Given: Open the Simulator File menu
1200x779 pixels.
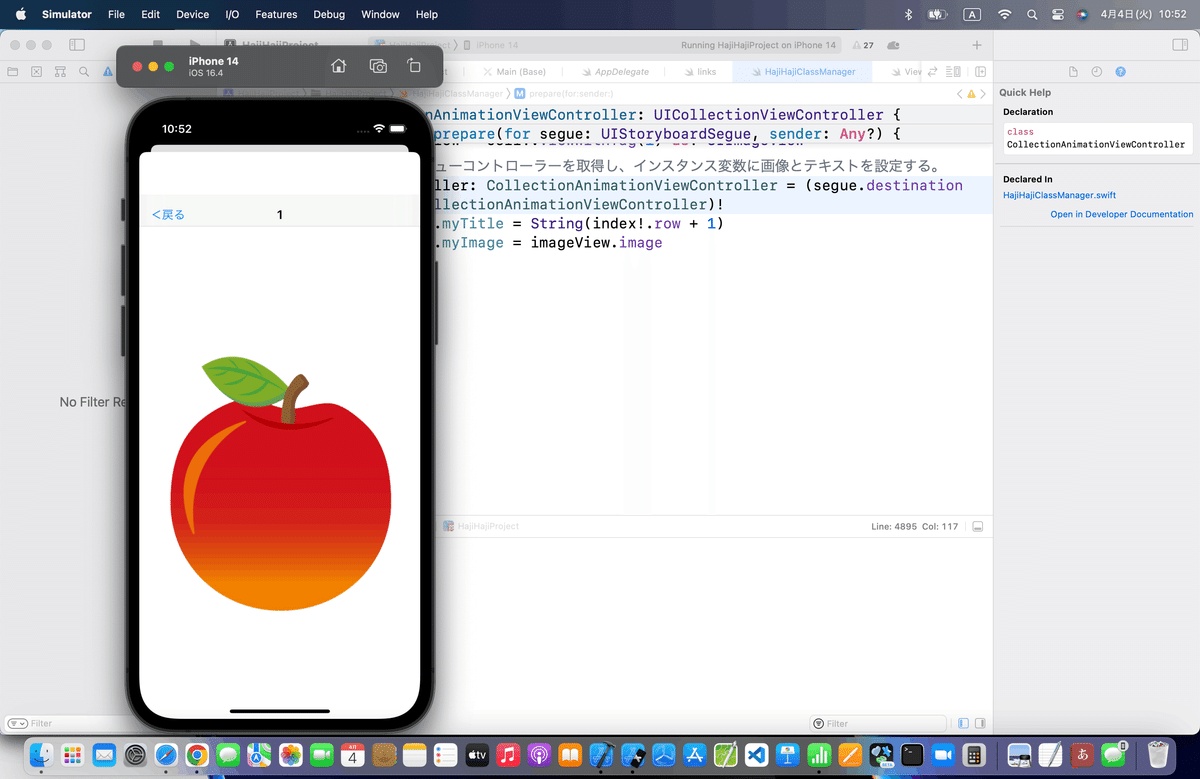Looking at the screenshot, I should [x=116, y=15].
